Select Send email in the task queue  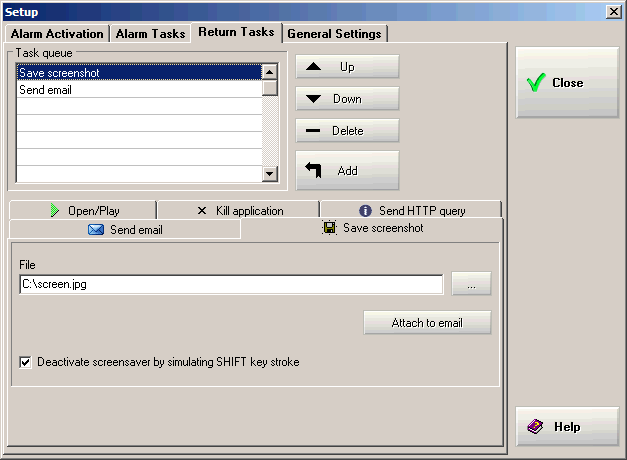(139, 90)
